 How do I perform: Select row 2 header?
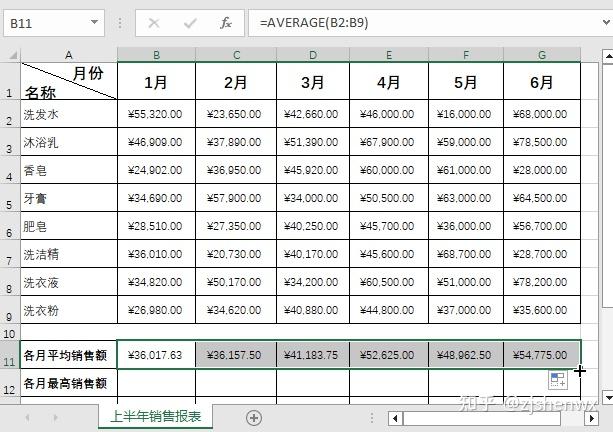pos(10,114)
